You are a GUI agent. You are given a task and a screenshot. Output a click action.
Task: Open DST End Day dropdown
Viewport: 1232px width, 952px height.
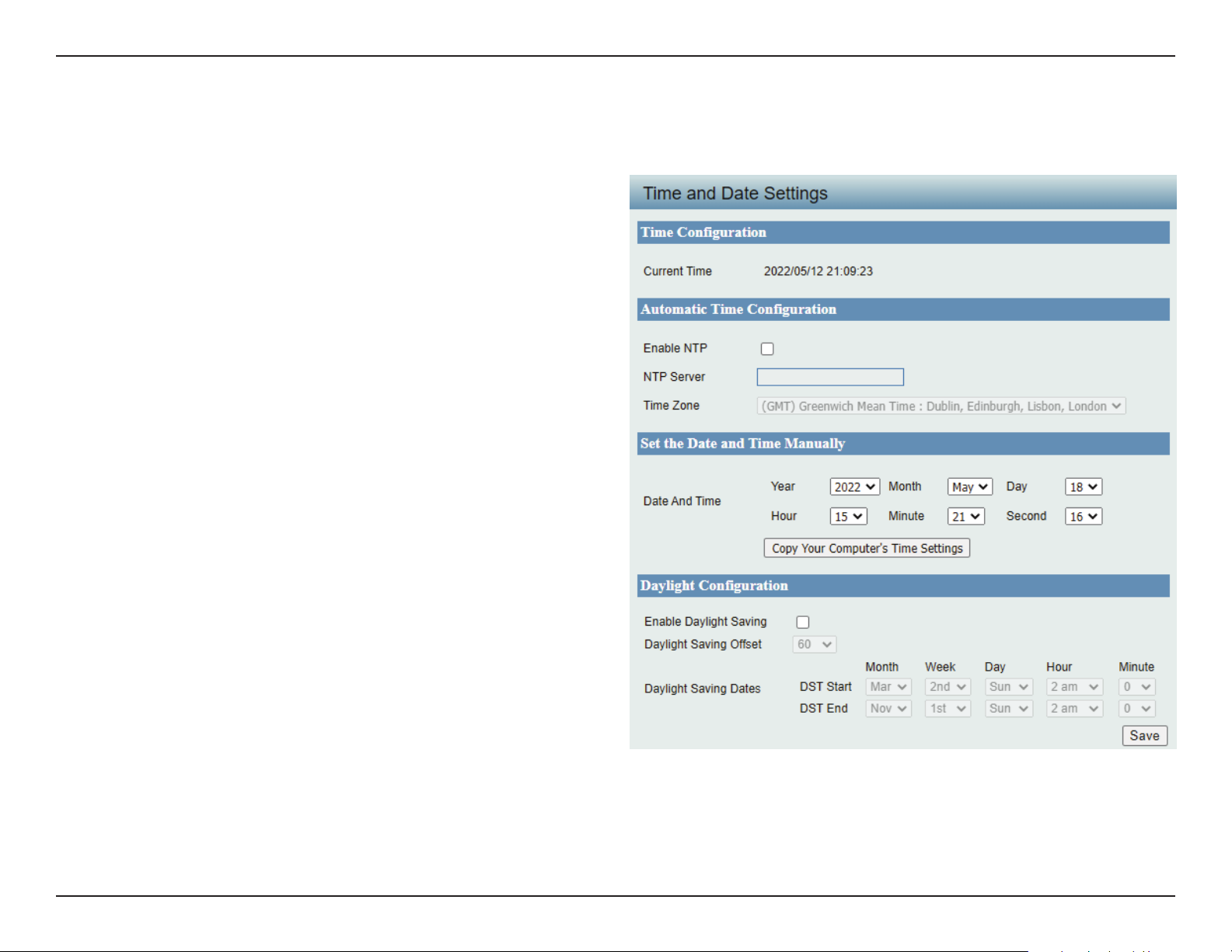(x=1009, y=709)
